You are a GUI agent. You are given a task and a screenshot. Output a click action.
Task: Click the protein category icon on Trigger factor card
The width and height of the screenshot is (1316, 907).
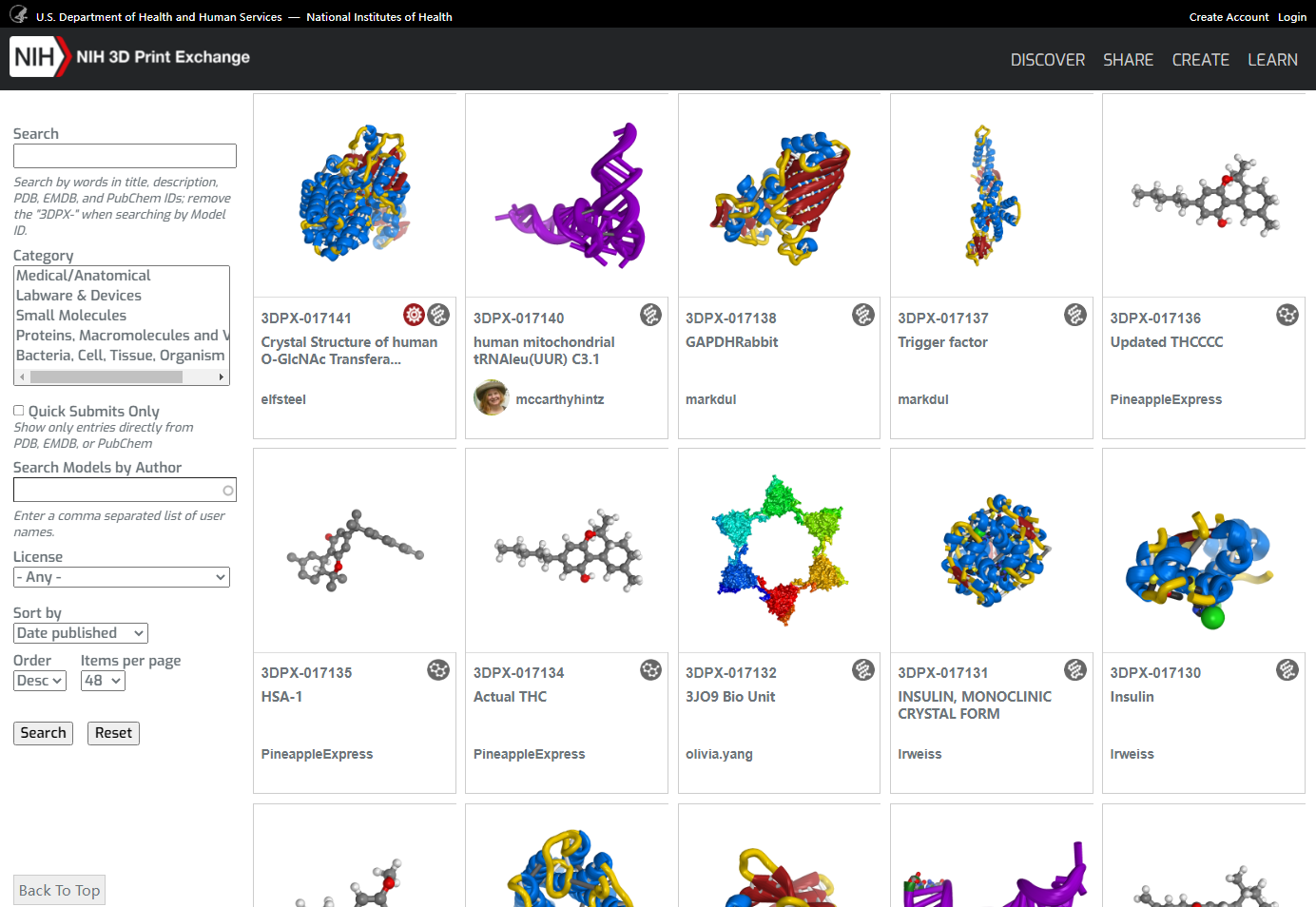click(x=1075, y=314)
